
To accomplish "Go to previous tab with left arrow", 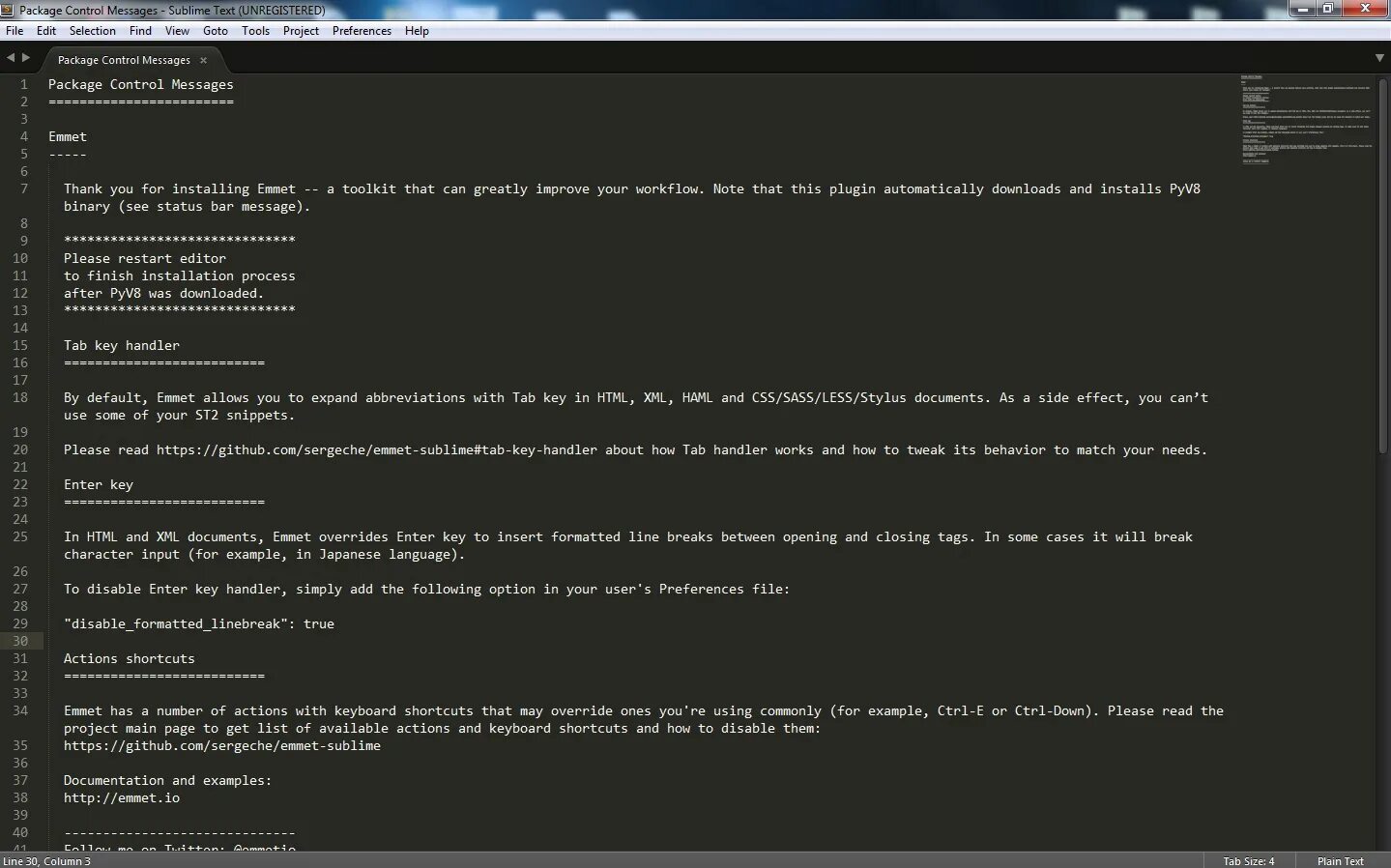I will (x=11, y=58).
